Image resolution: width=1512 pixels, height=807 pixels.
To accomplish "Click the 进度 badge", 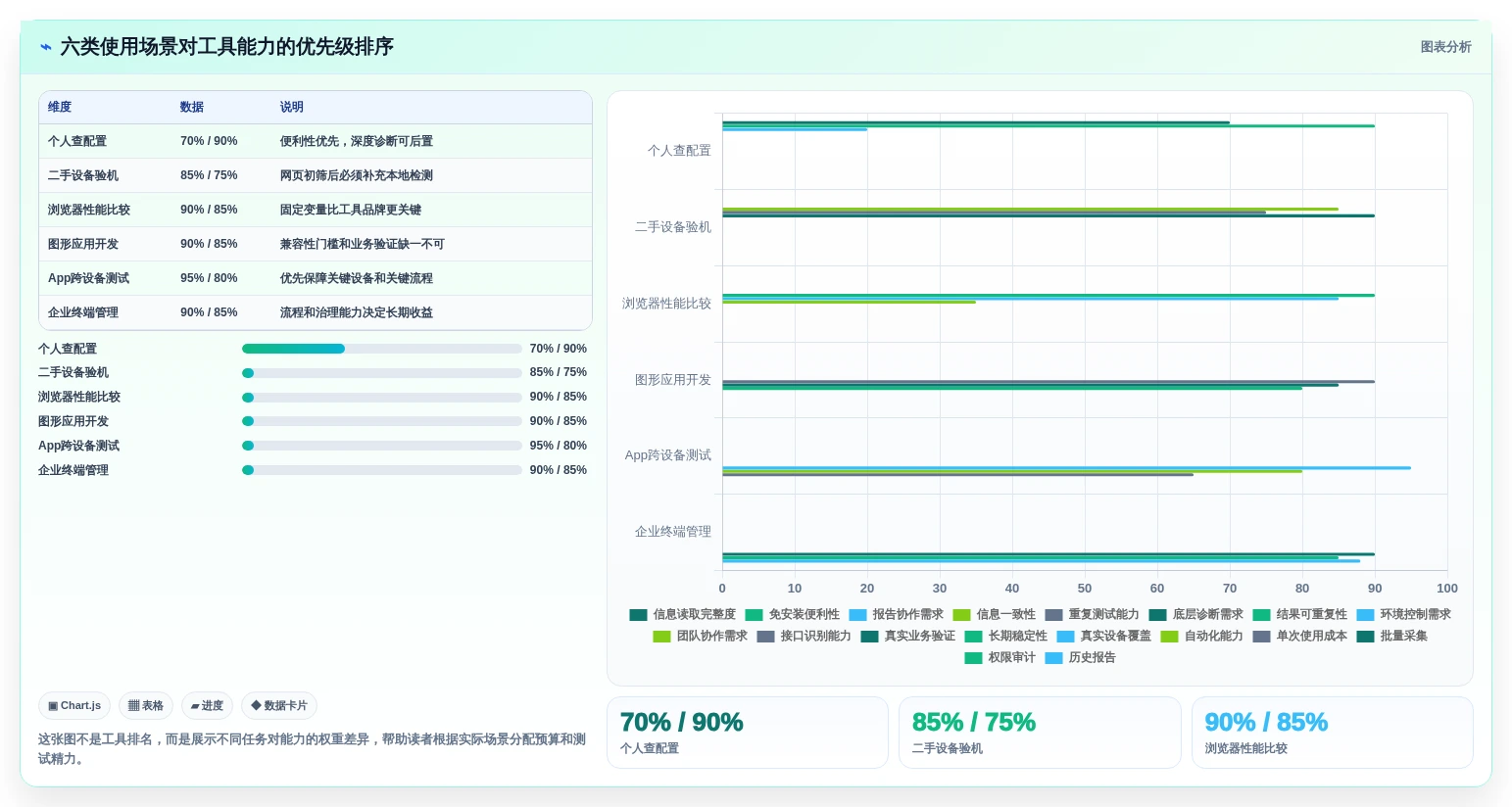I will [x=207, y=705].
